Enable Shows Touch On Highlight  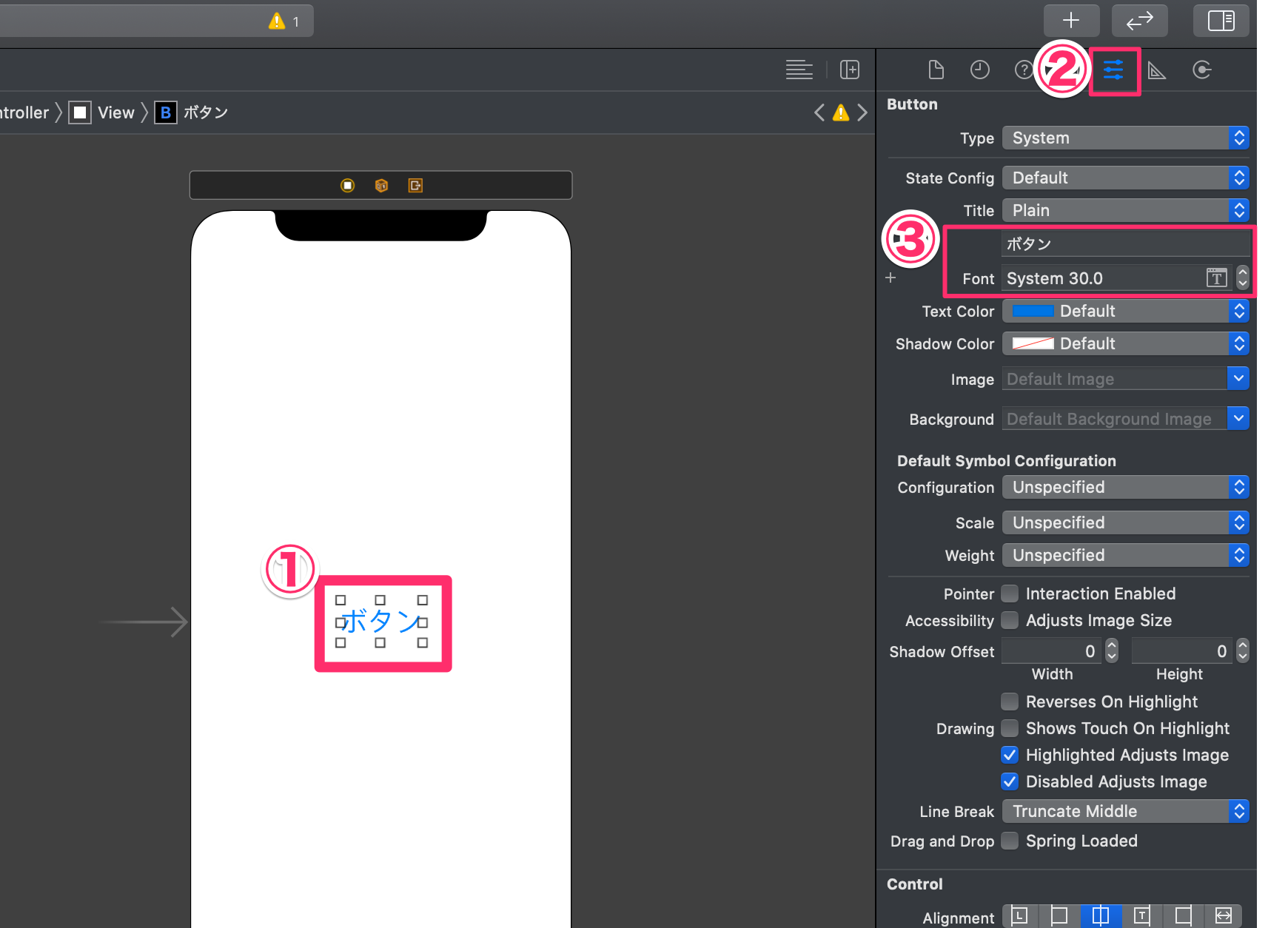1009,728
